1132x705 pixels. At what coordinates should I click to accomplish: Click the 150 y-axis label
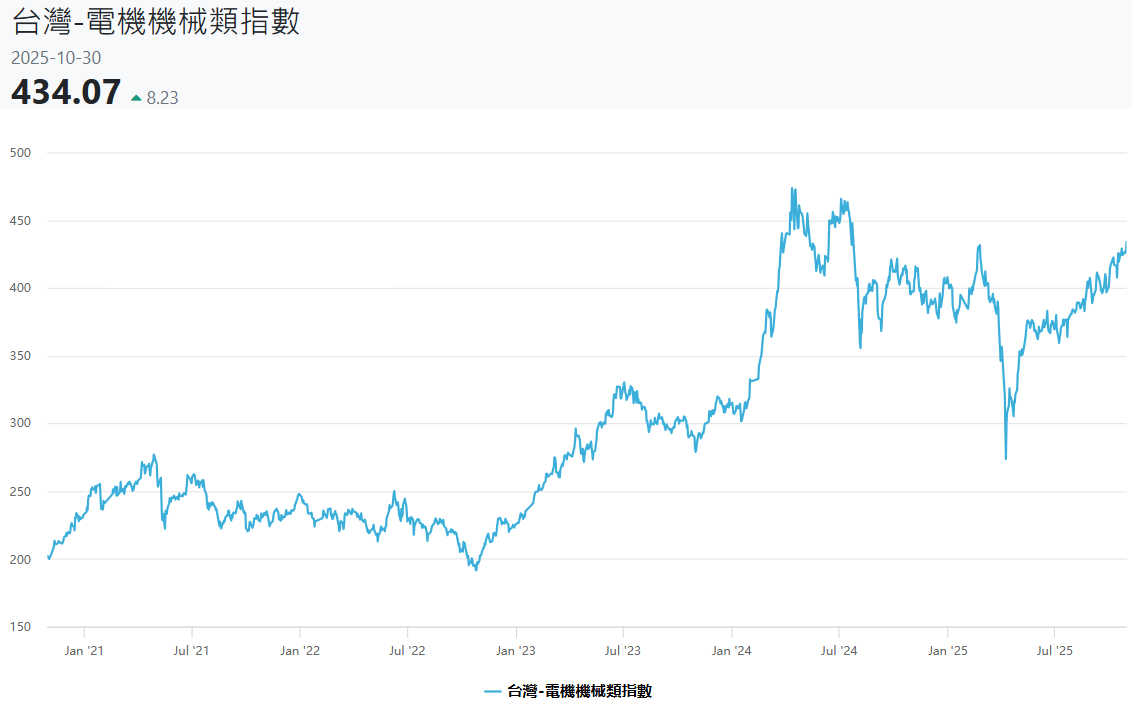20,627
